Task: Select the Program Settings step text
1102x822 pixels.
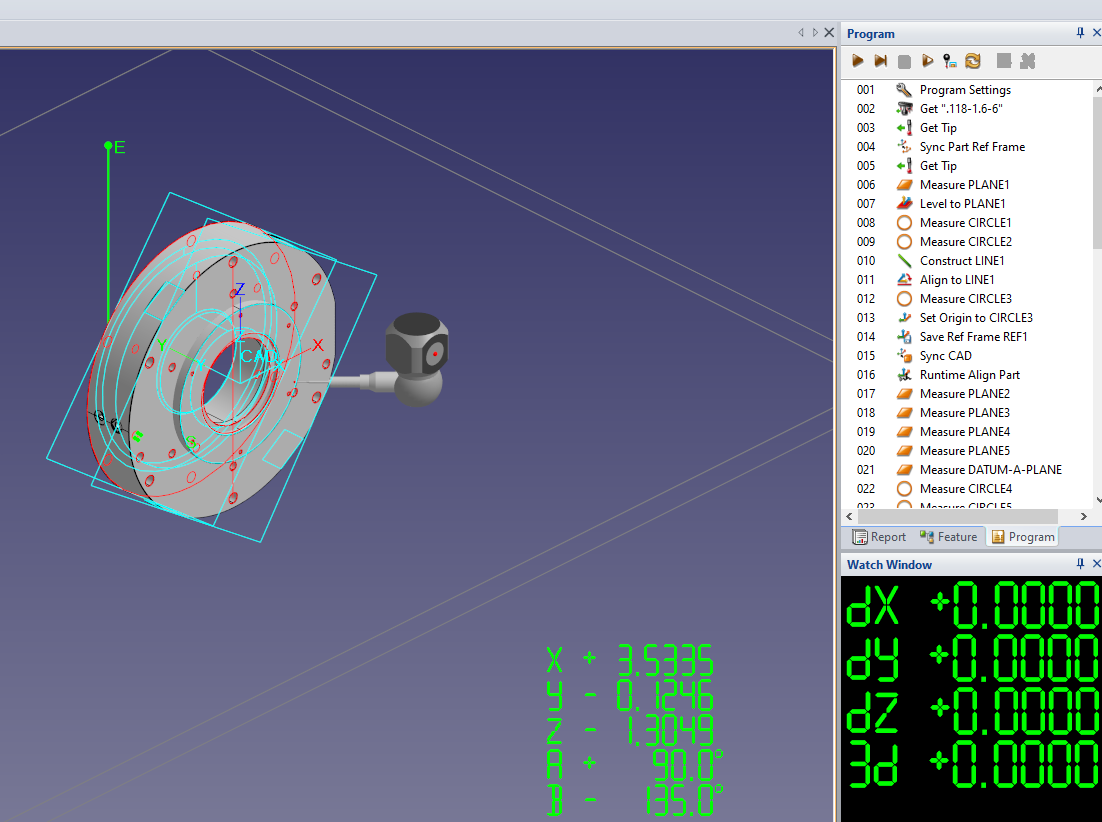Action: (x=965, y=90)
